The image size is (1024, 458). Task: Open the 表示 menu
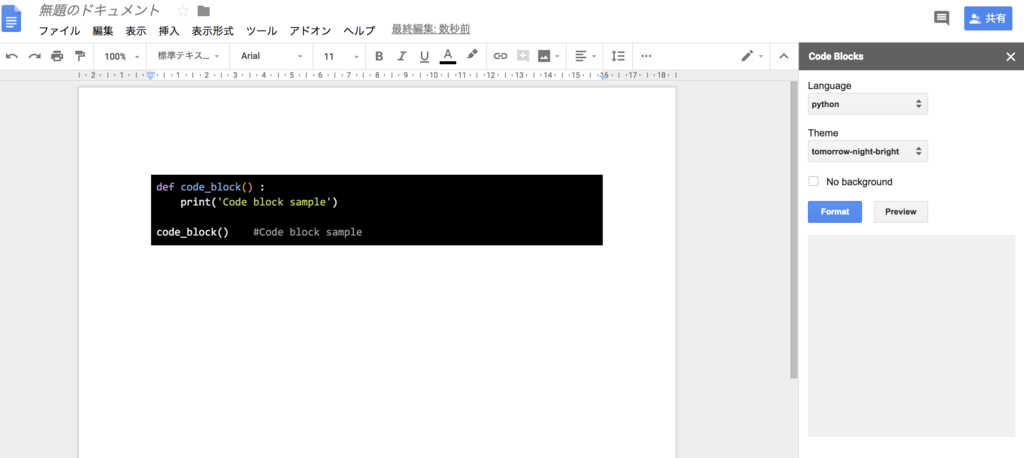[136, 31]
